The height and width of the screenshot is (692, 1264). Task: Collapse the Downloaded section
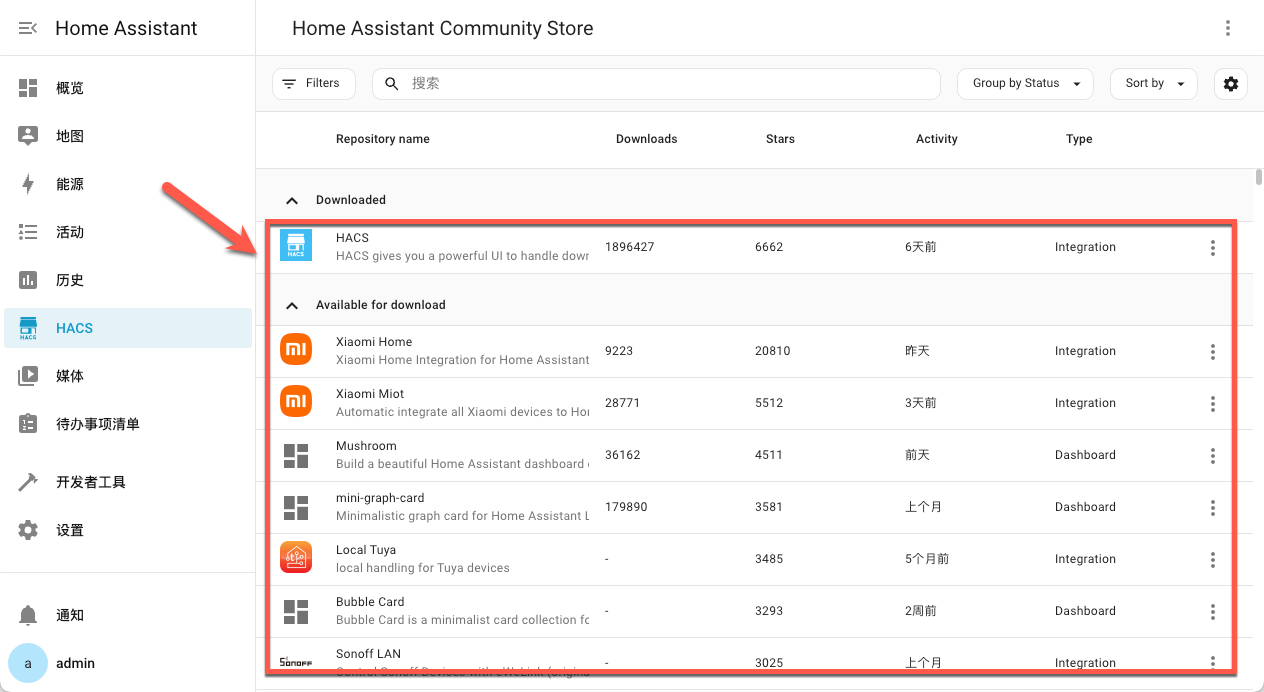pyautogui.click(x=292, y=200)
